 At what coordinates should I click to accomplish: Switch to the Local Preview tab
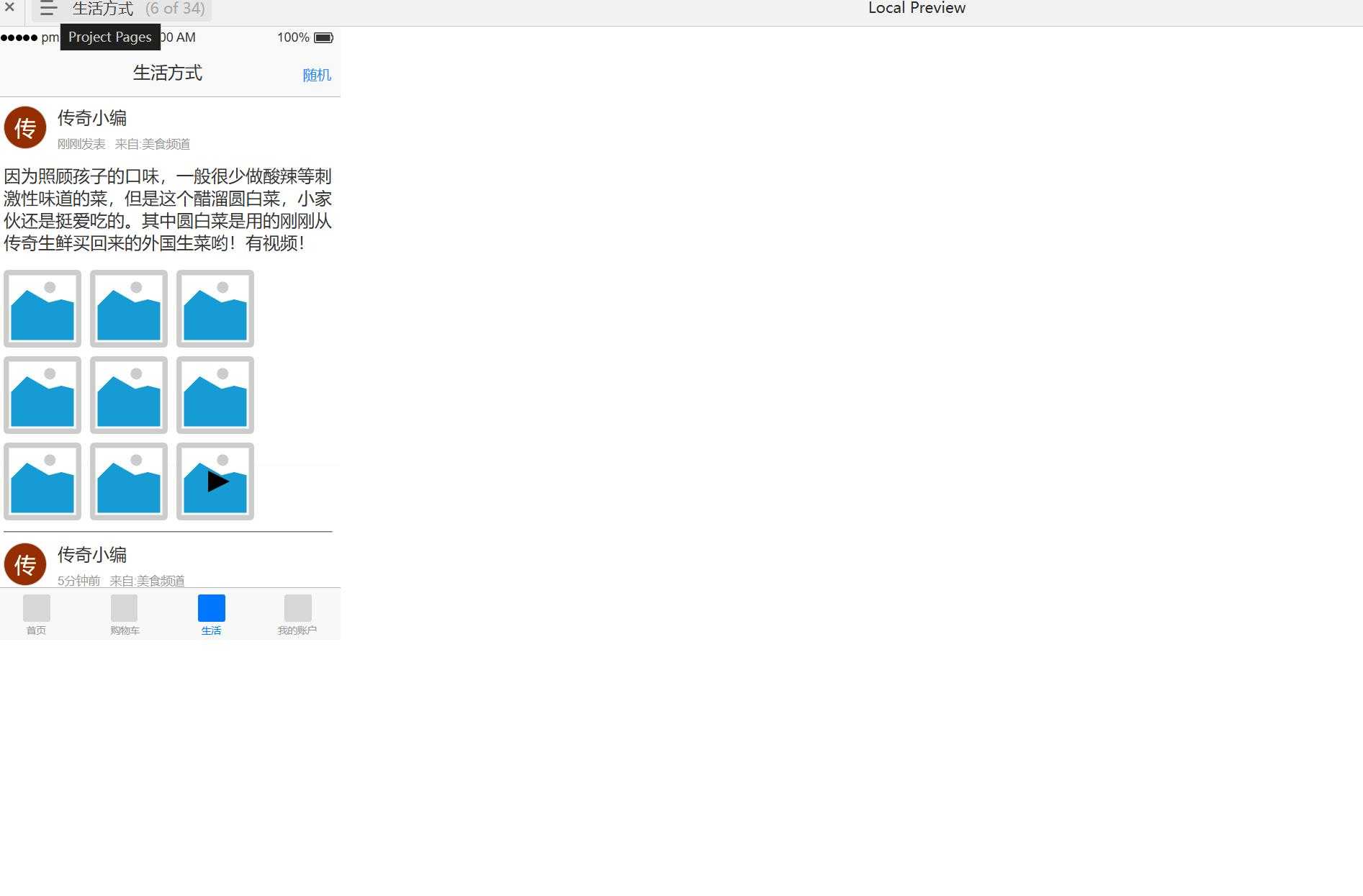pyautogui.click(x=916, y=8)
